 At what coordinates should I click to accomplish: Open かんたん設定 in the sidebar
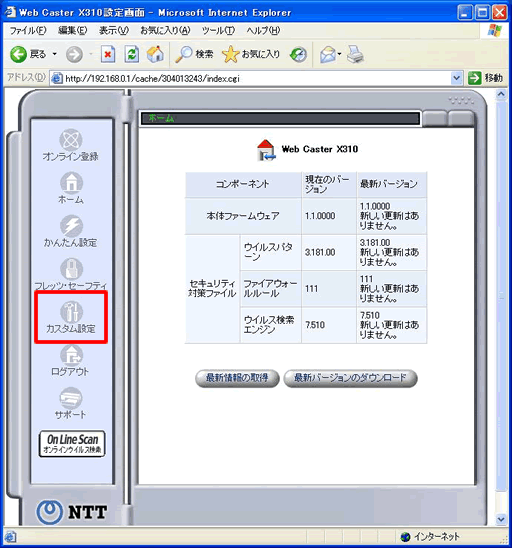point(71,231)
